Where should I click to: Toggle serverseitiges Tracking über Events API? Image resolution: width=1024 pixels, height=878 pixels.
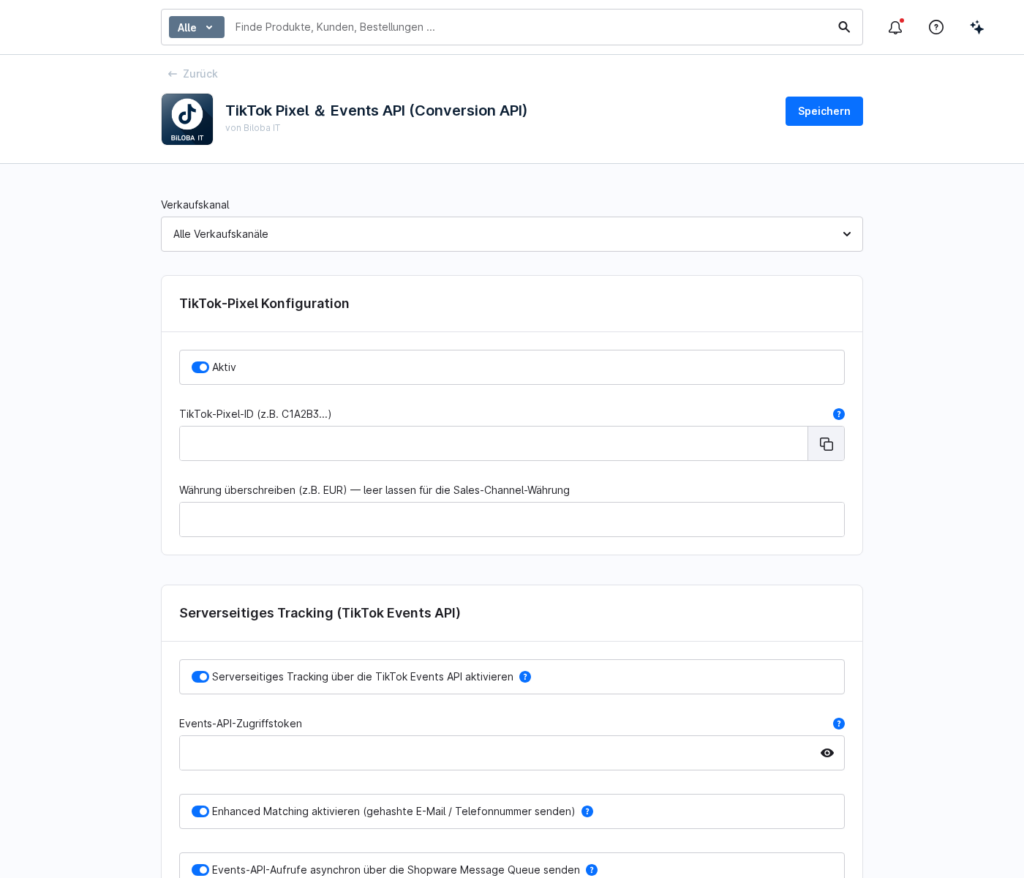[200, 677]
